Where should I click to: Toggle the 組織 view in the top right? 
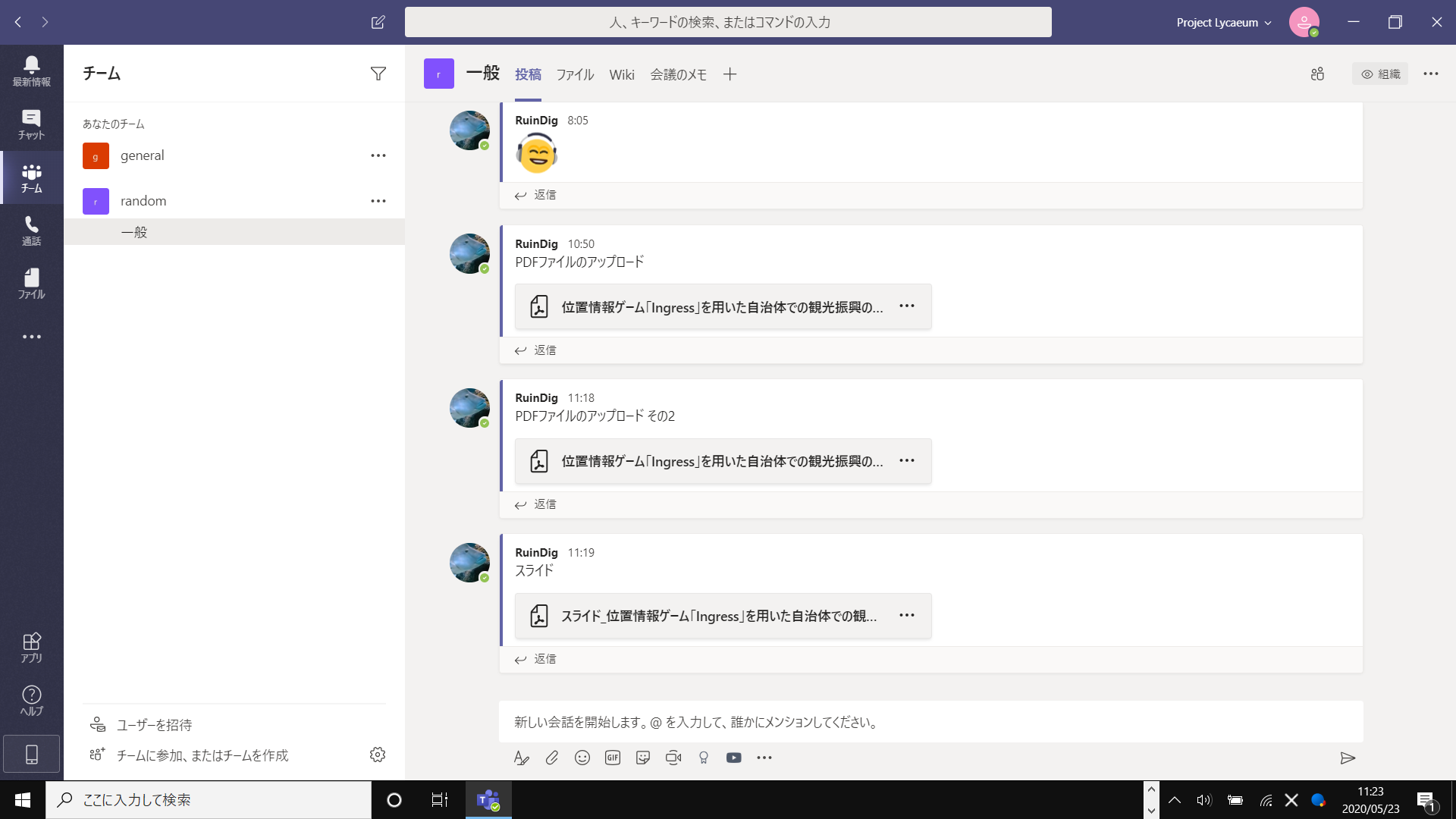point(1380,74)
